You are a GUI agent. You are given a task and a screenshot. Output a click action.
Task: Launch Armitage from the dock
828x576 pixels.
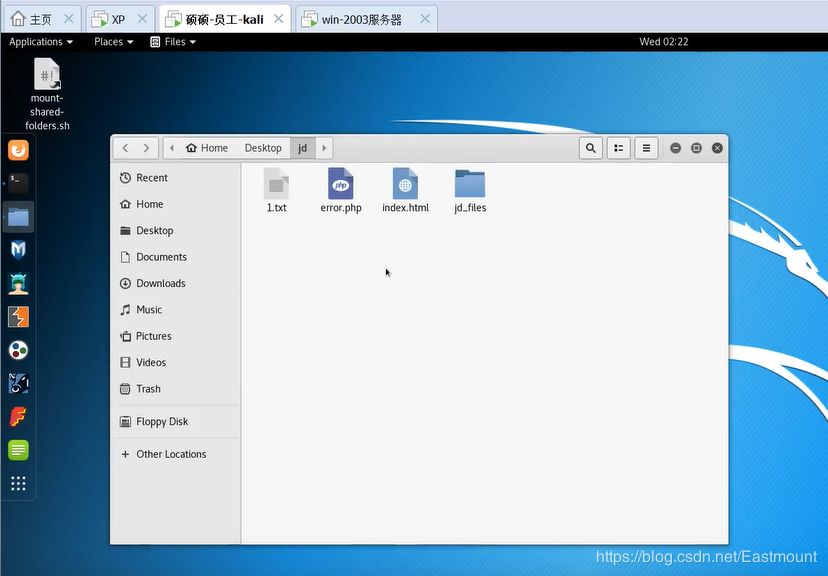18,284
